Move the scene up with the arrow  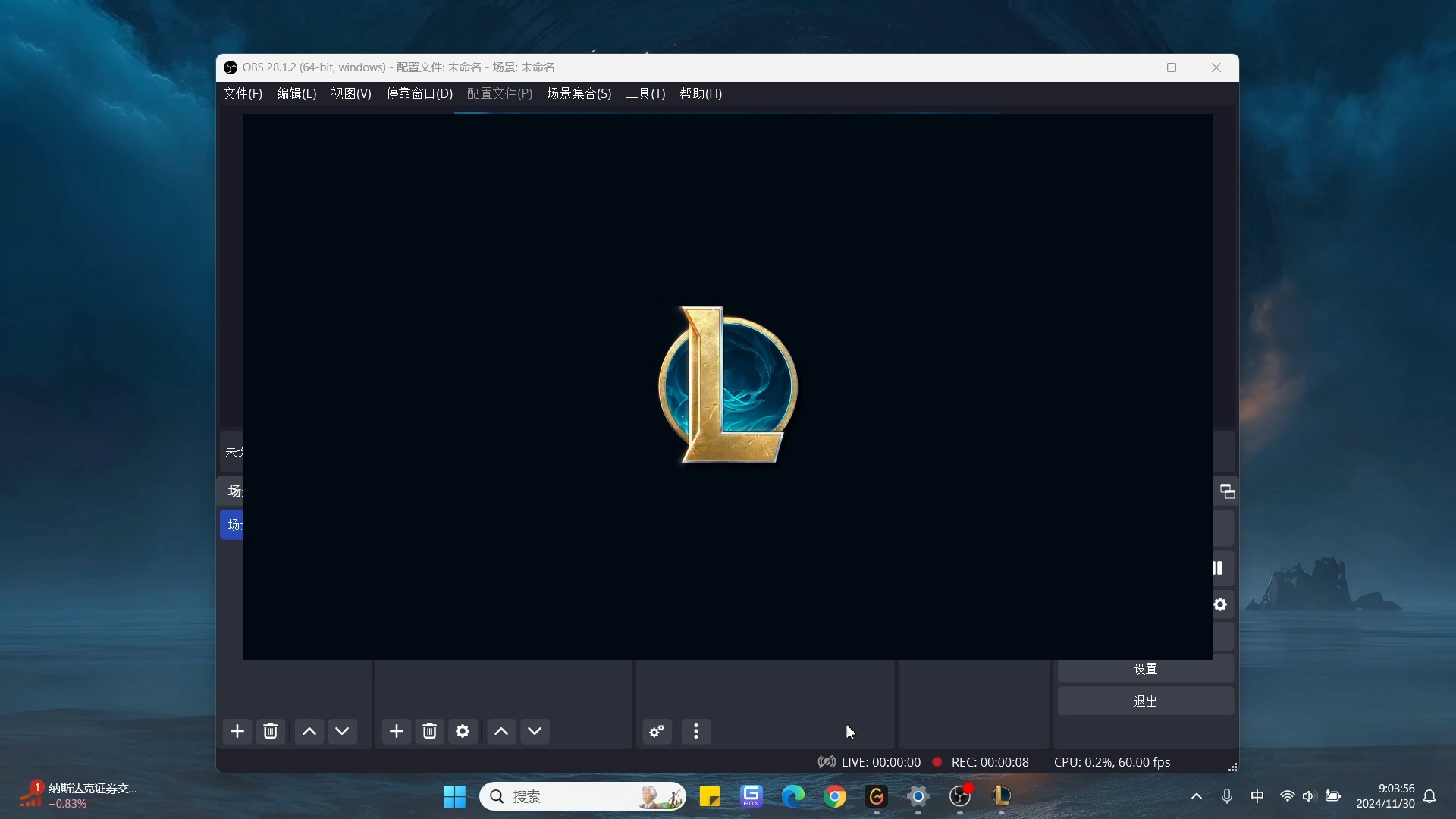pos(309,731)
